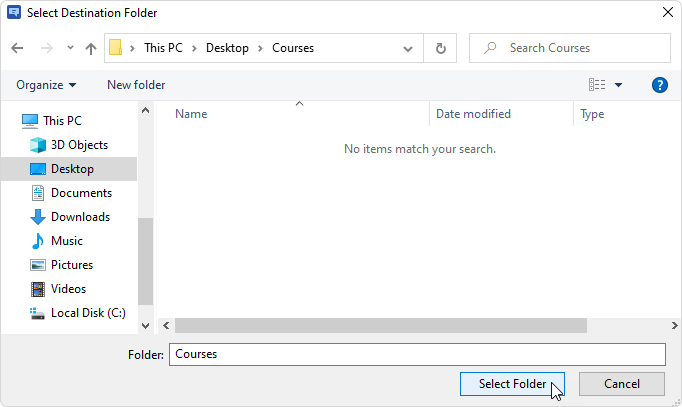This screenshot has height=407, width=682.
Task: Click the Back navigation arrow
Action: 18,48
